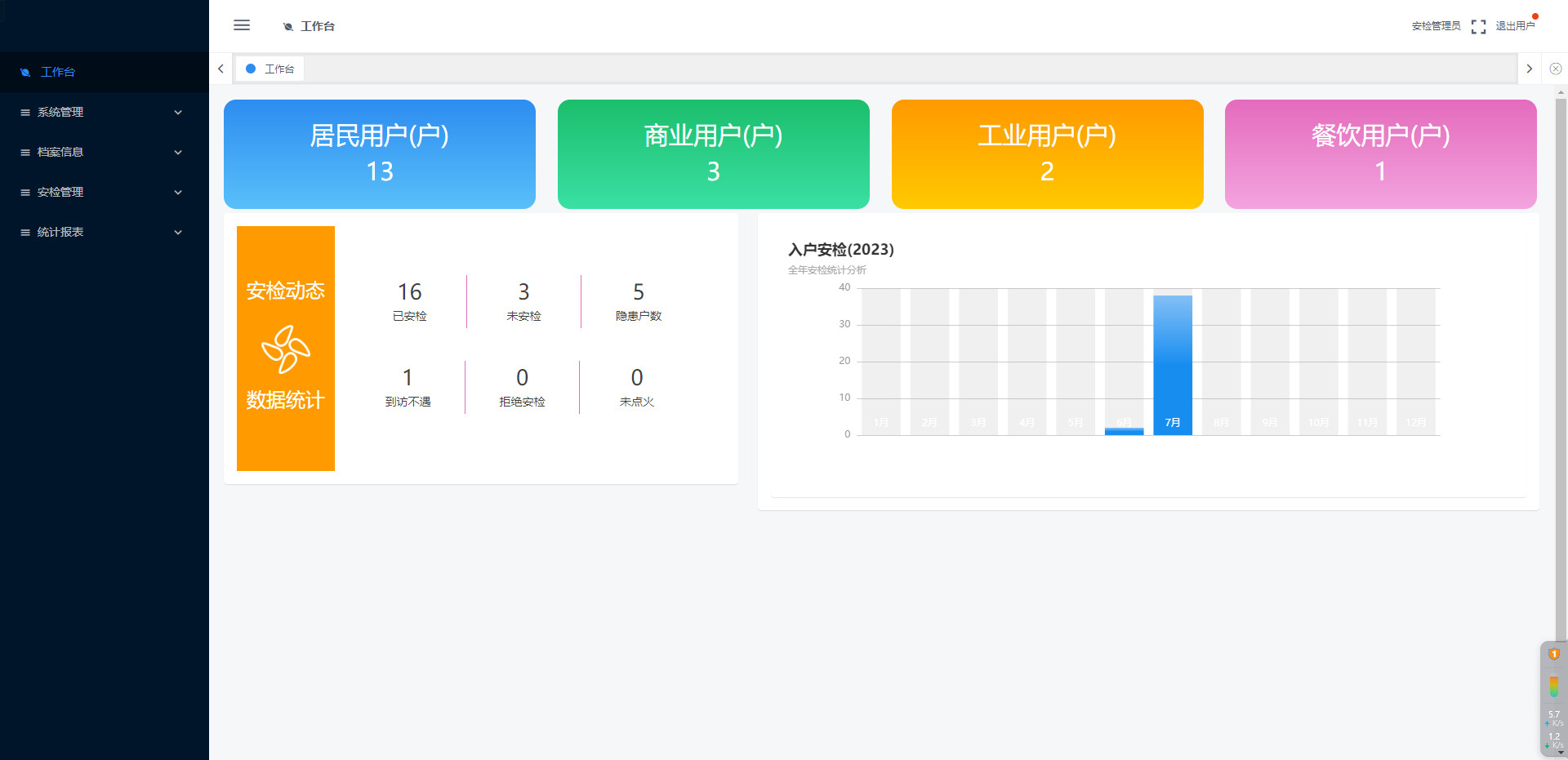The image size is (1568, 760).
Task: Click the fullscreen toggle icon
Action: click(1478, 26)
